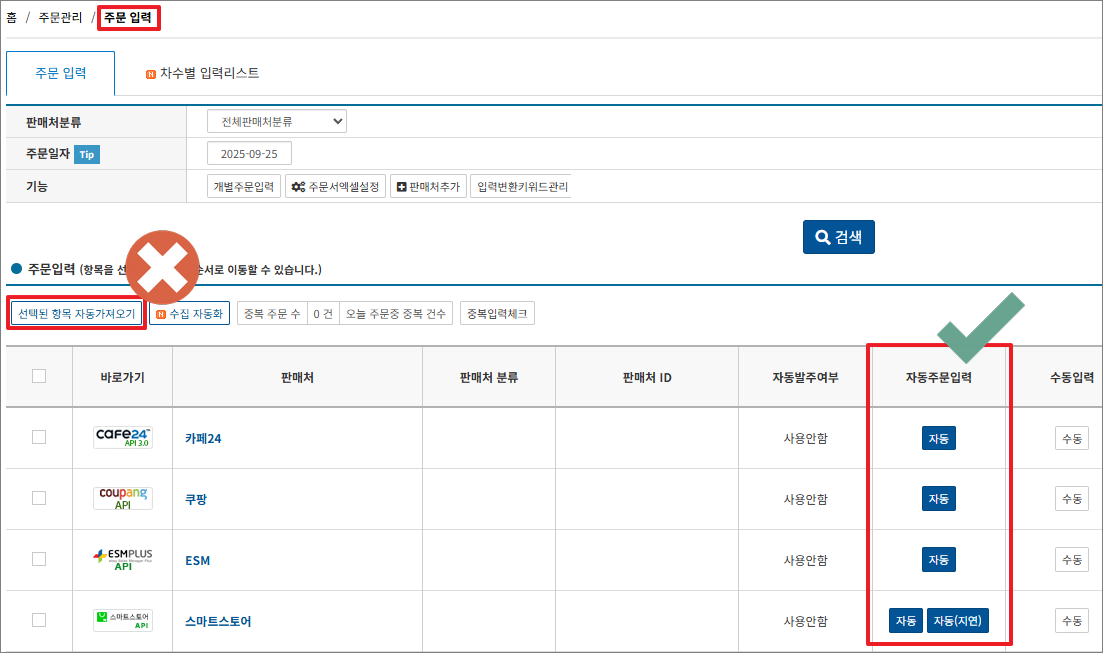Click the 자동 button for 스마트스토어
The width and height of the screenshot is (1103, 653).
pyautogui.click(x=906, y=621)
